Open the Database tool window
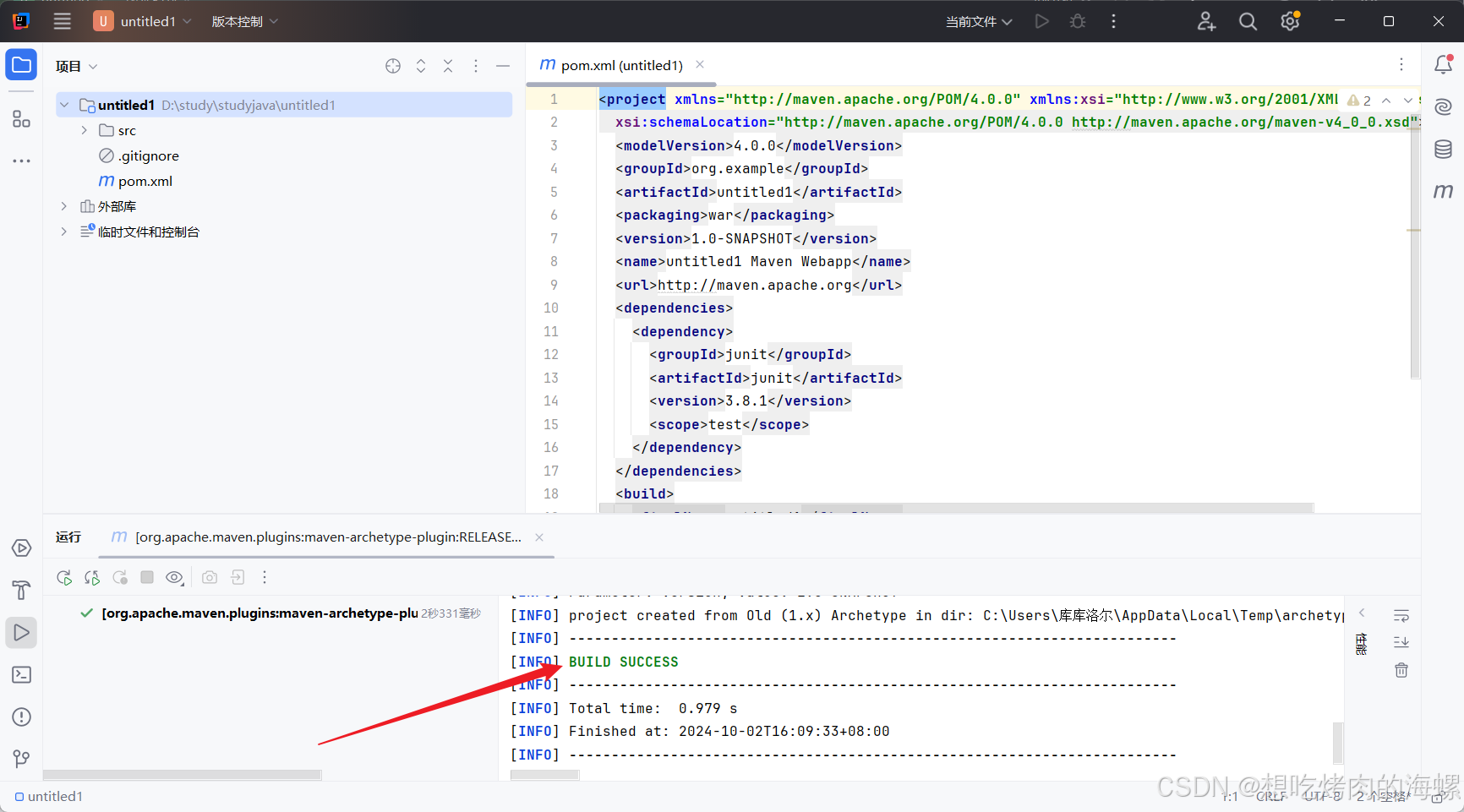1464x812 pixels. click(1443, 150)
